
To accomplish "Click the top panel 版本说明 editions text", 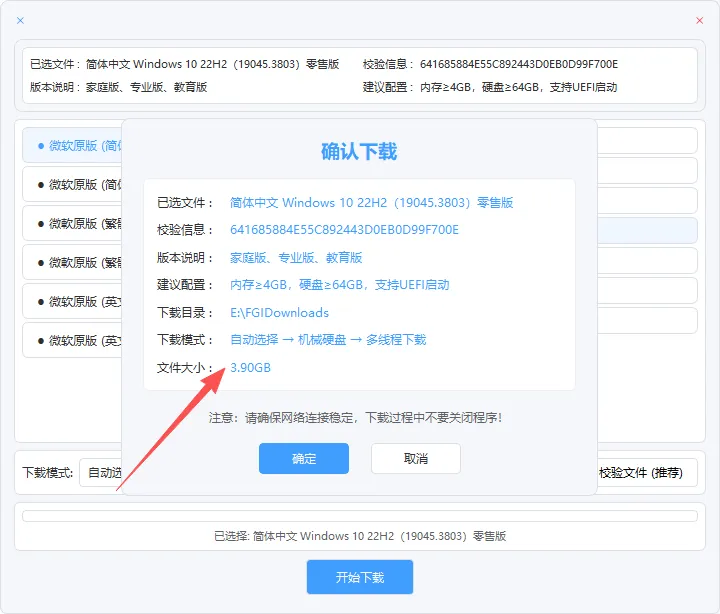I will tap(146, 87).
